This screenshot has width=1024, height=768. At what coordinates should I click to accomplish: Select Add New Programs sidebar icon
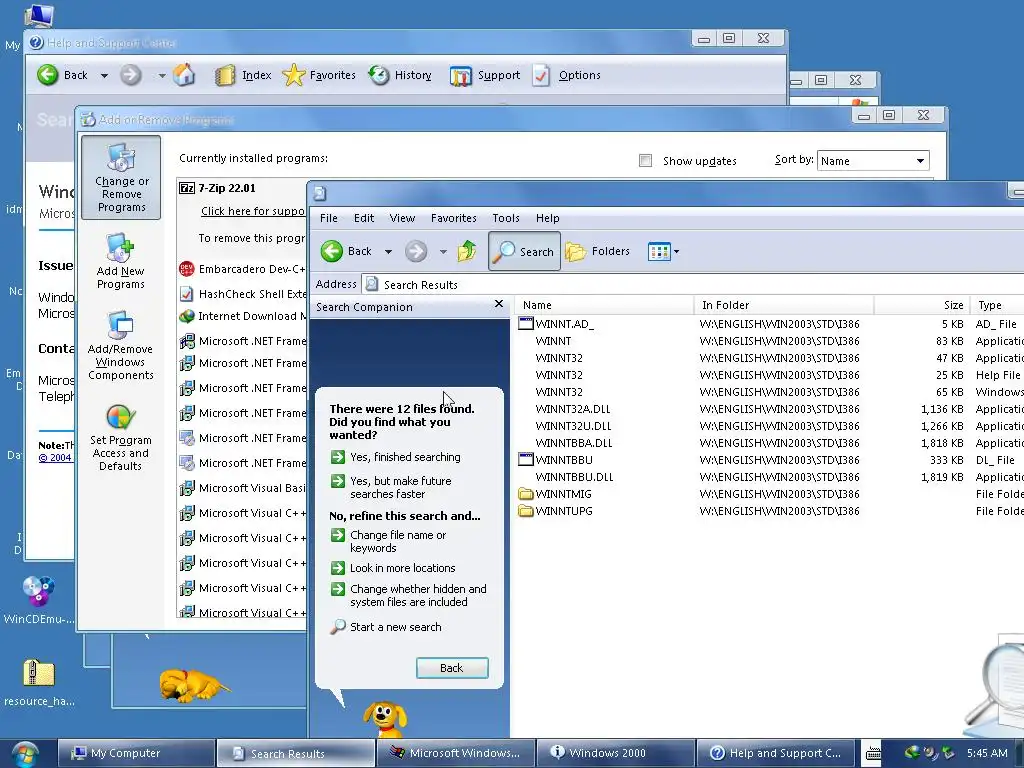[121, 261]
